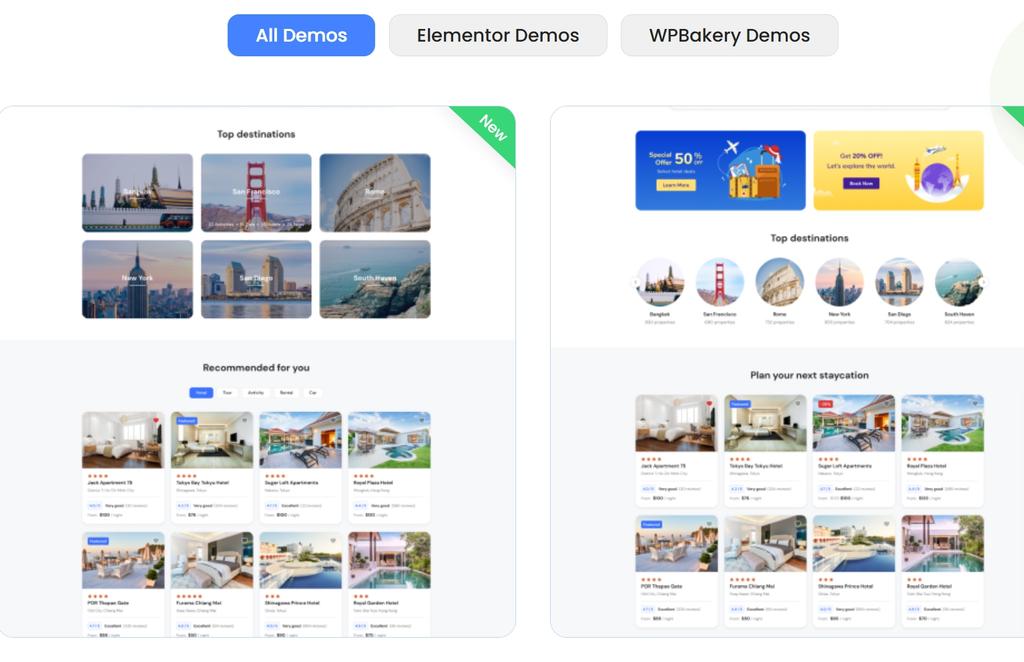Click the green New ribbon on left demo

tap(492, 128)
